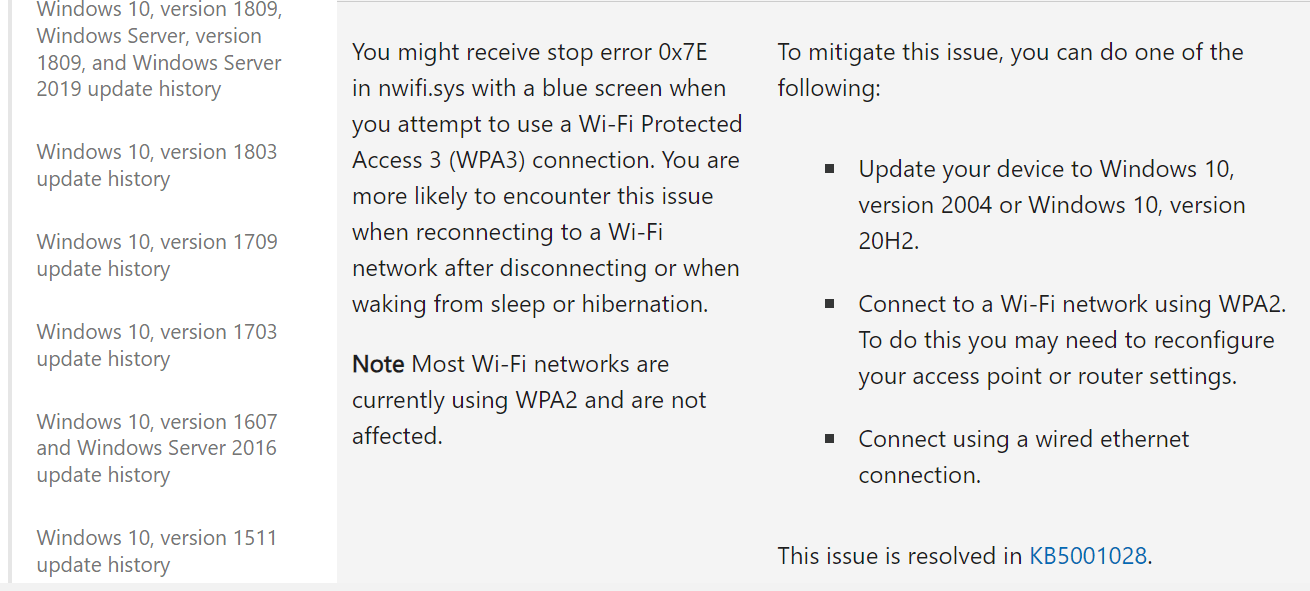Click the "version 2004 or Windows 10" line
The height and width of the screenshot is (591, 1310).
coord(1052,205)
